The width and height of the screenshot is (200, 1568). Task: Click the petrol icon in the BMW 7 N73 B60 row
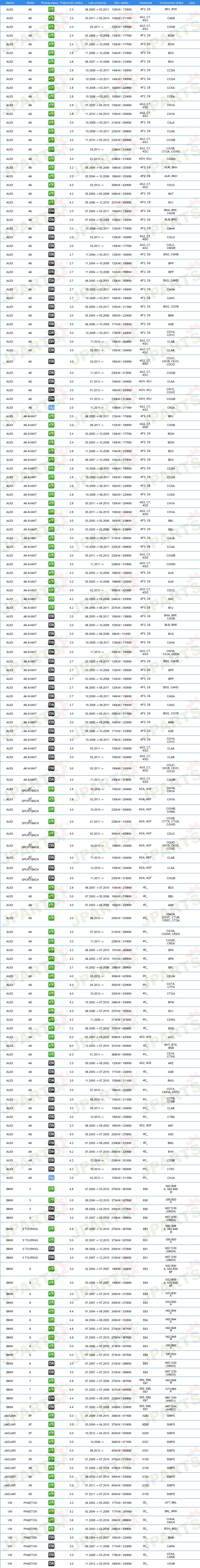click(x=51, y=1389)
